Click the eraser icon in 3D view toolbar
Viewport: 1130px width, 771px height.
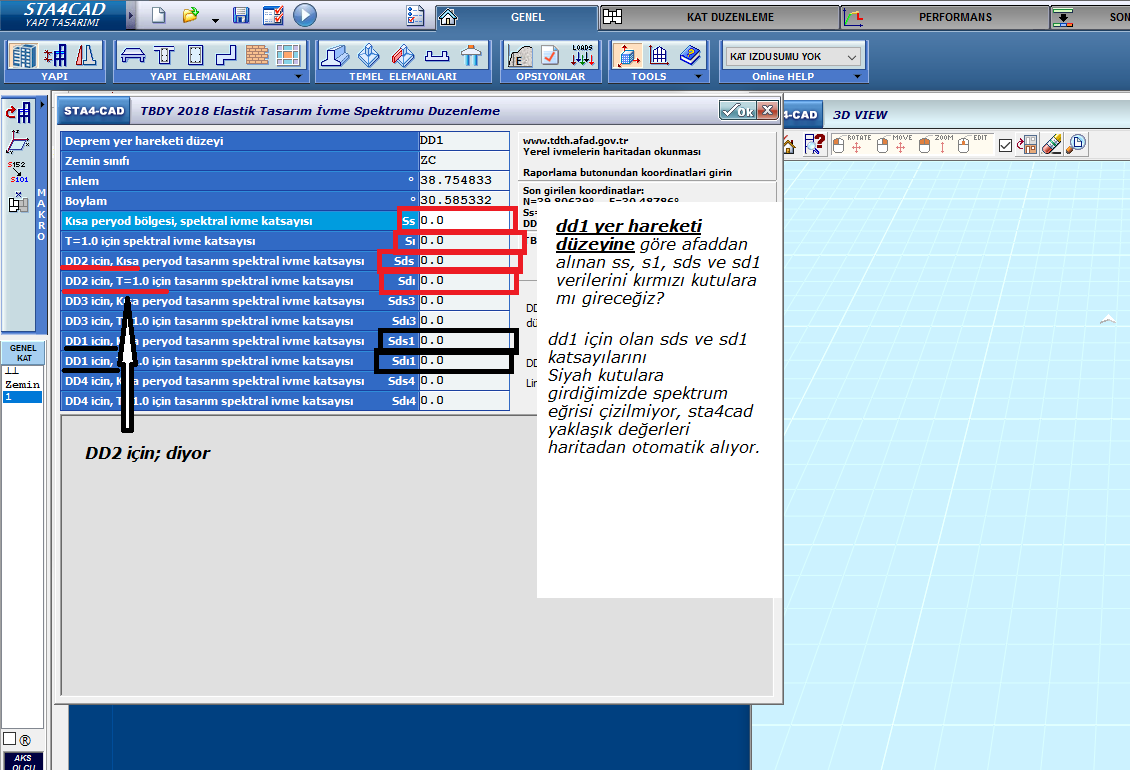pyautogui.click(x=1051, y=145)
